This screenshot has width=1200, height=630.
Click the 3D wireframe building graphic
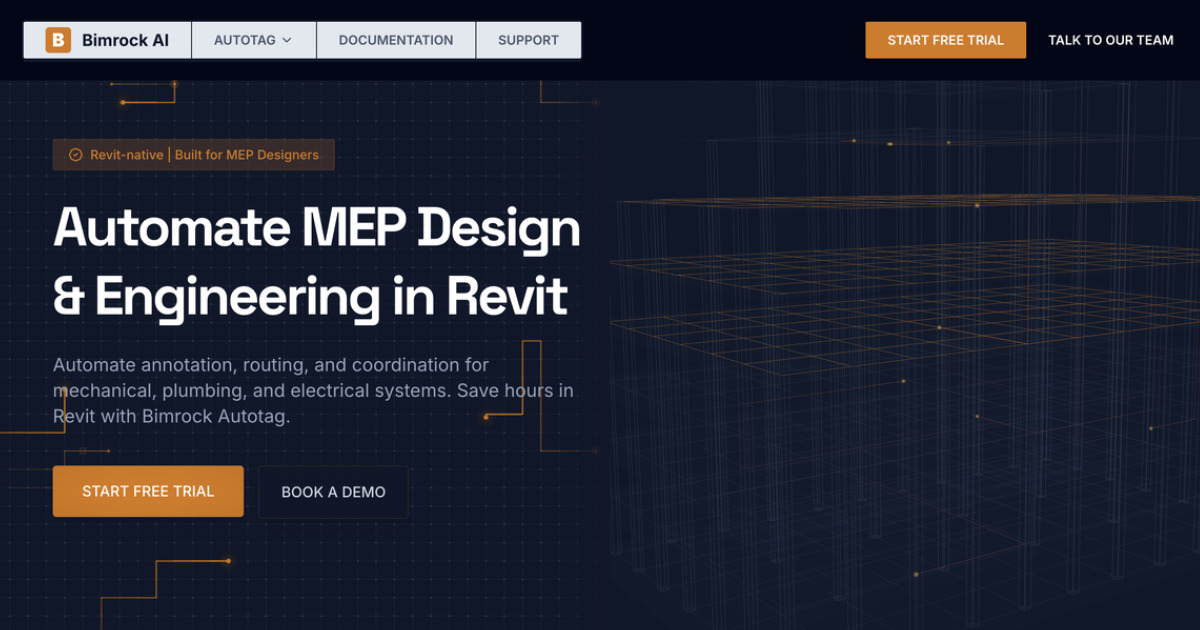coord(900,350)
